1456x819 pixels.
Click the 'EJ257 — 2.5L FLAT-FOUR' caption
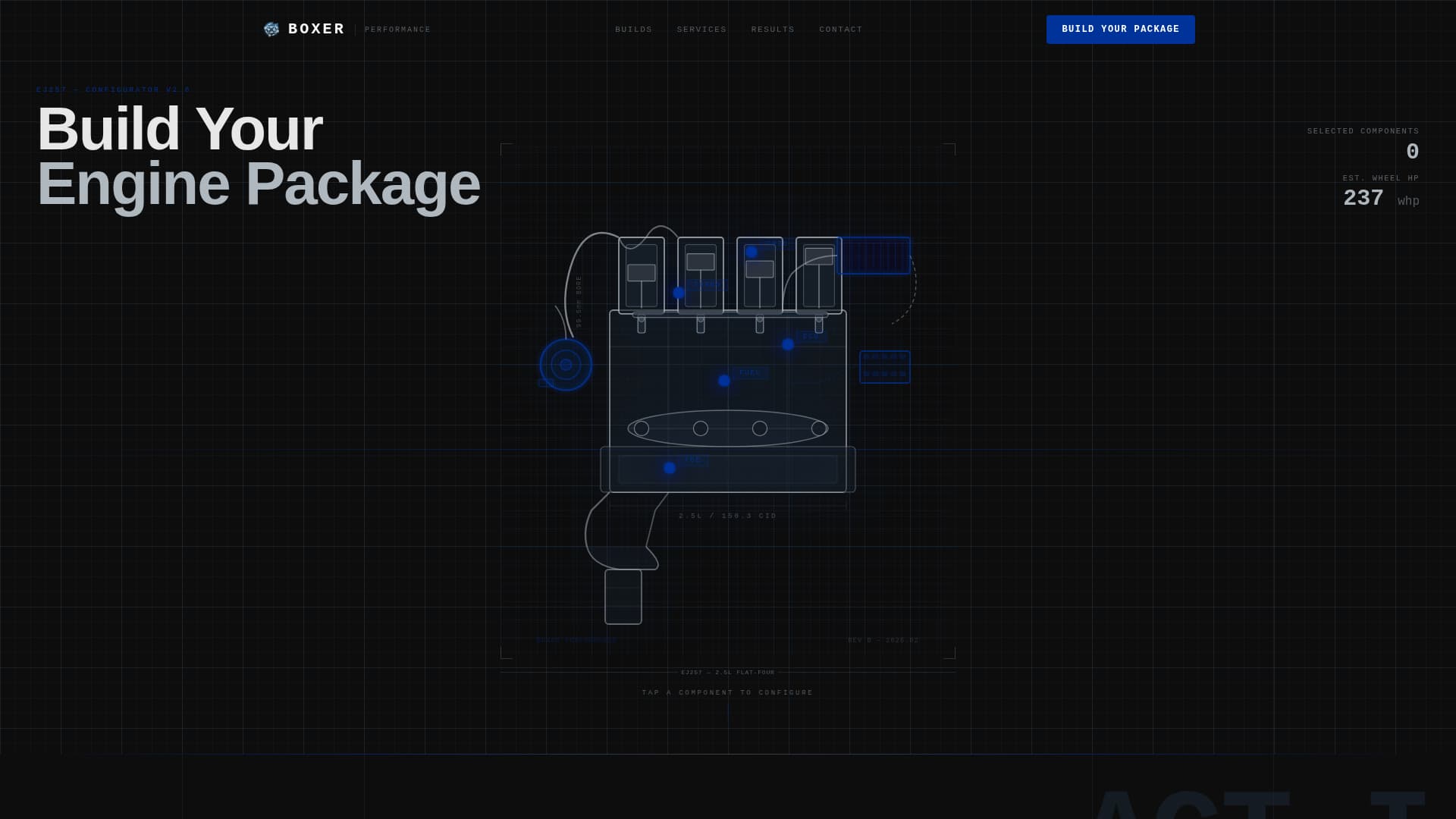pyautogui.click(x=728, y=673)
